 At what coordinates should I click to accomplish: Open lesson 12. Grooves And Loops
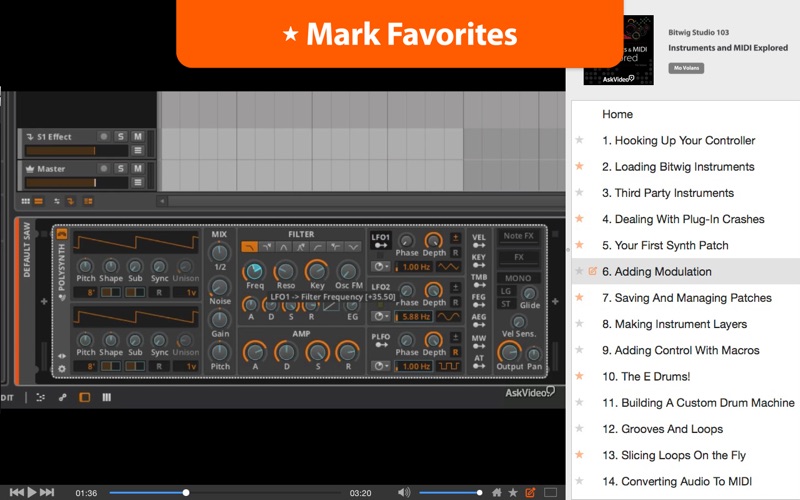[x=662, y=429]
